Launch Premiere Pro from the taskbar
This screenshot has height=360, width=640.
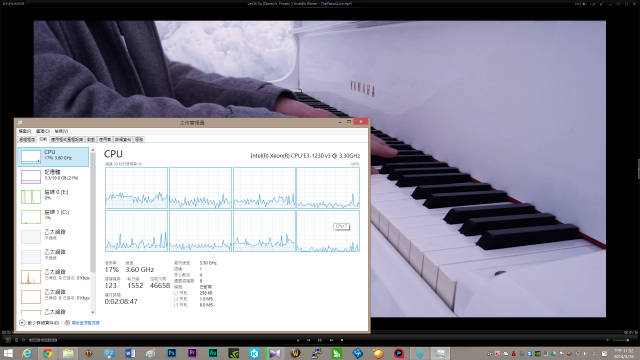coord(192,353)
